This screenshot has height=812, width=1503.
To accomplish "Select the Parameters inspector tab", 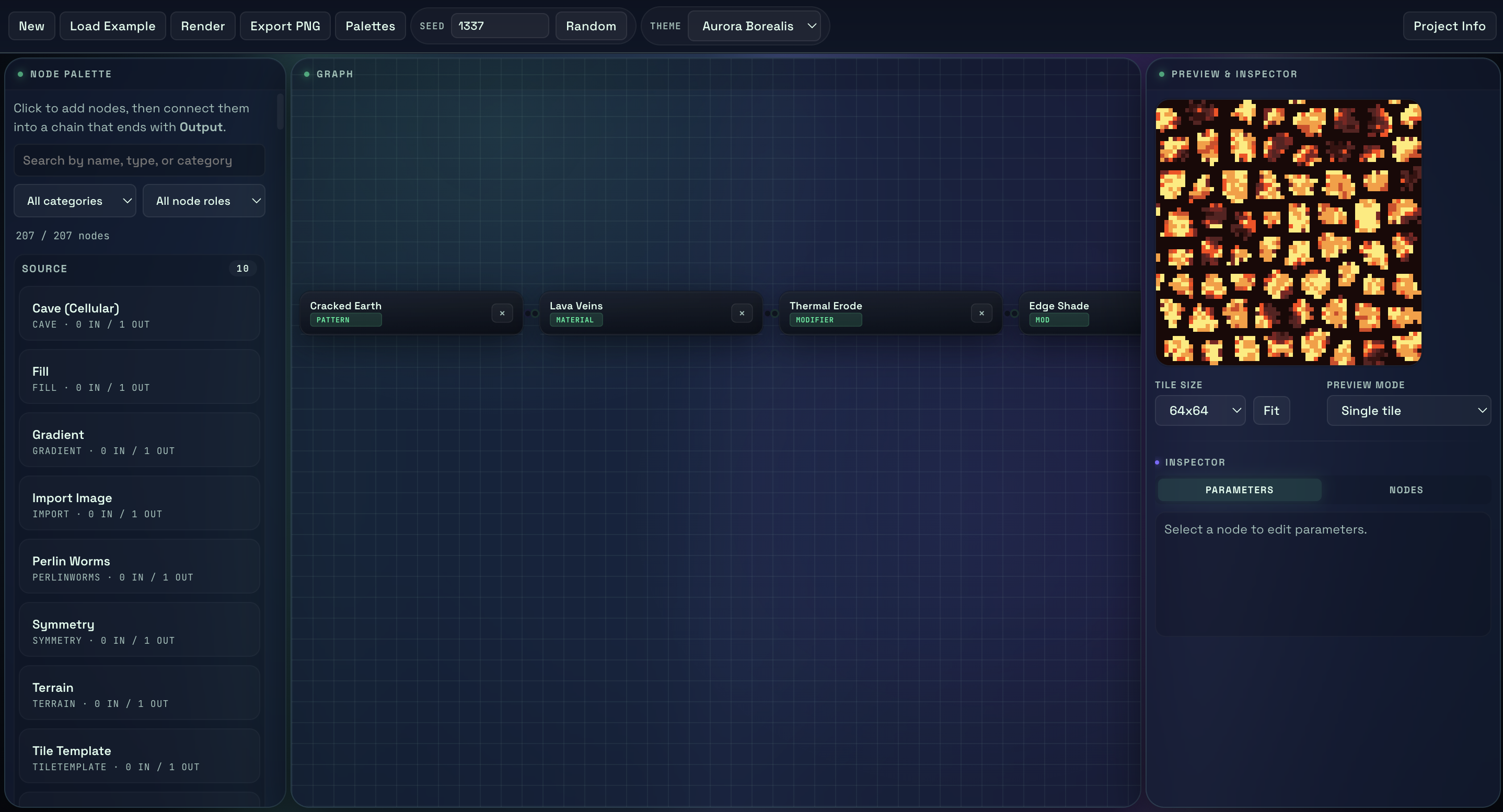I will [1239, 490].
